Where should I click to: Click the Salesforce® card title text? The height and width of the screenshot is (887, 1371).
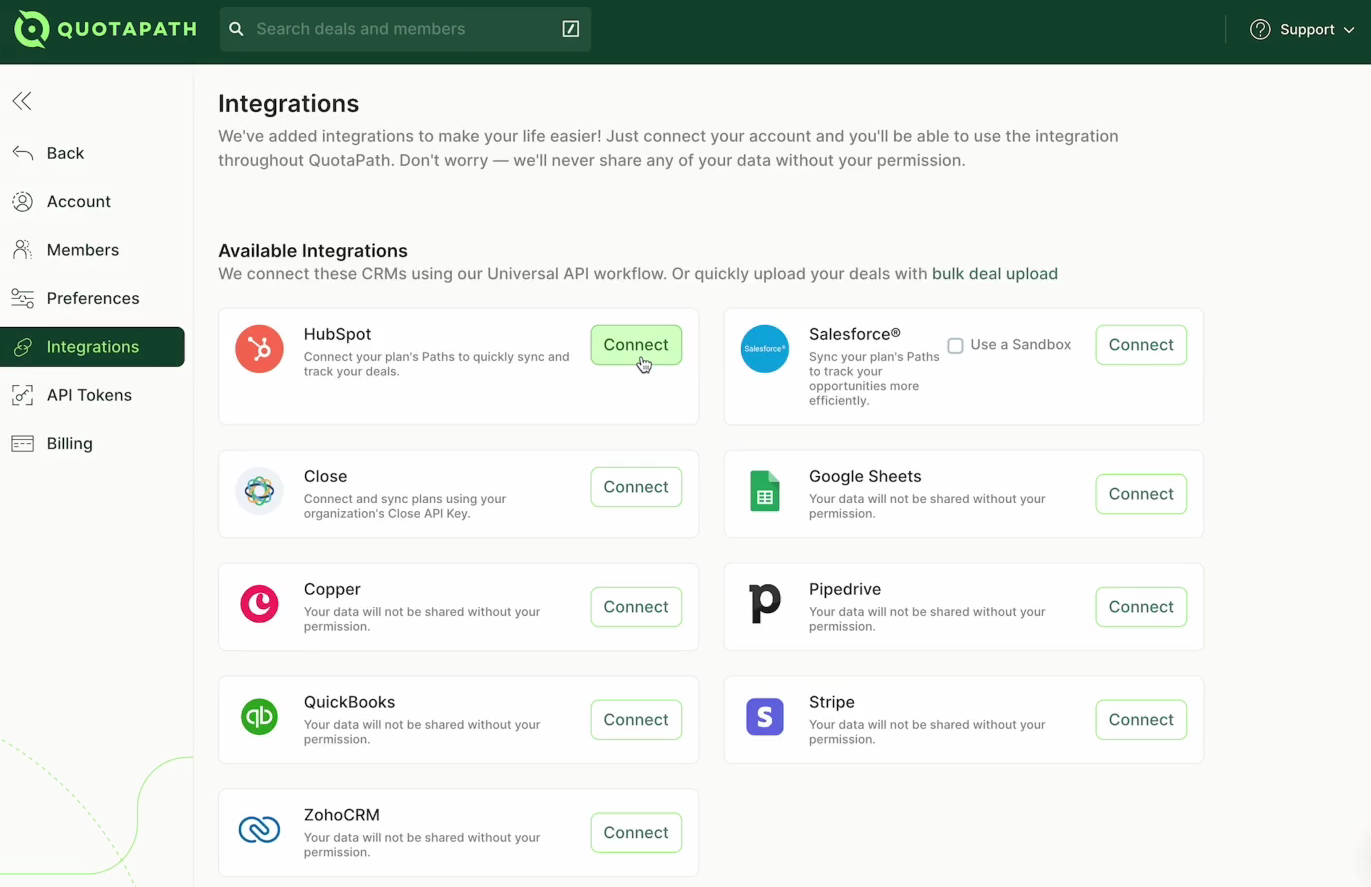tap(855, 335)
